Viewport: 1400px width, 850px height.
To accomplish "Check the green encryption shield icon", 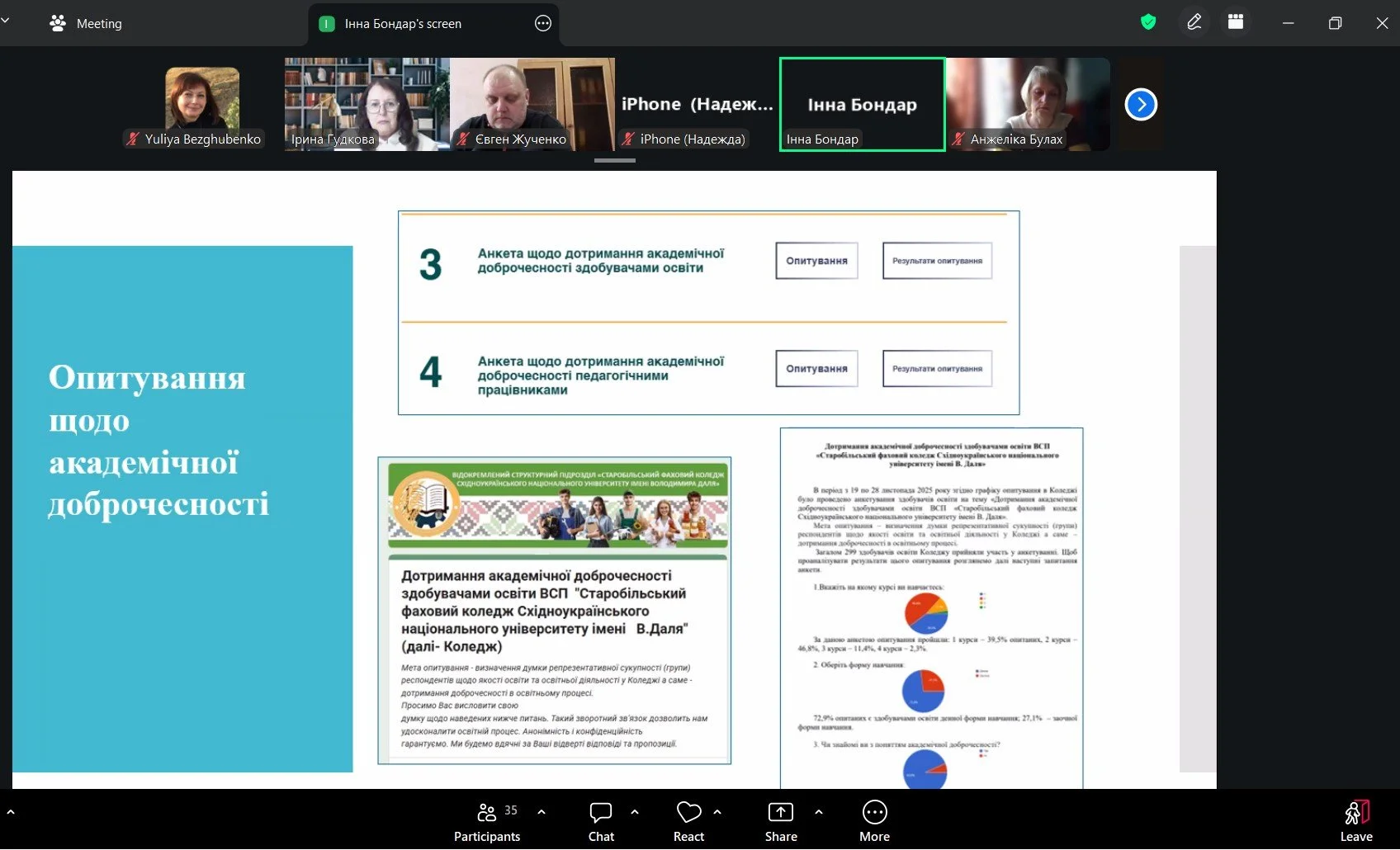I will [x=1148, y=22].
